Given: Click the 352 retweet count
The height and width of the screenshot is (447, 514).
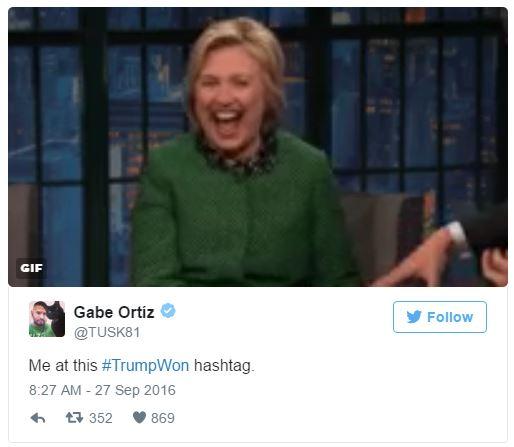Looking at the screenshot, I should click(101, 418).
